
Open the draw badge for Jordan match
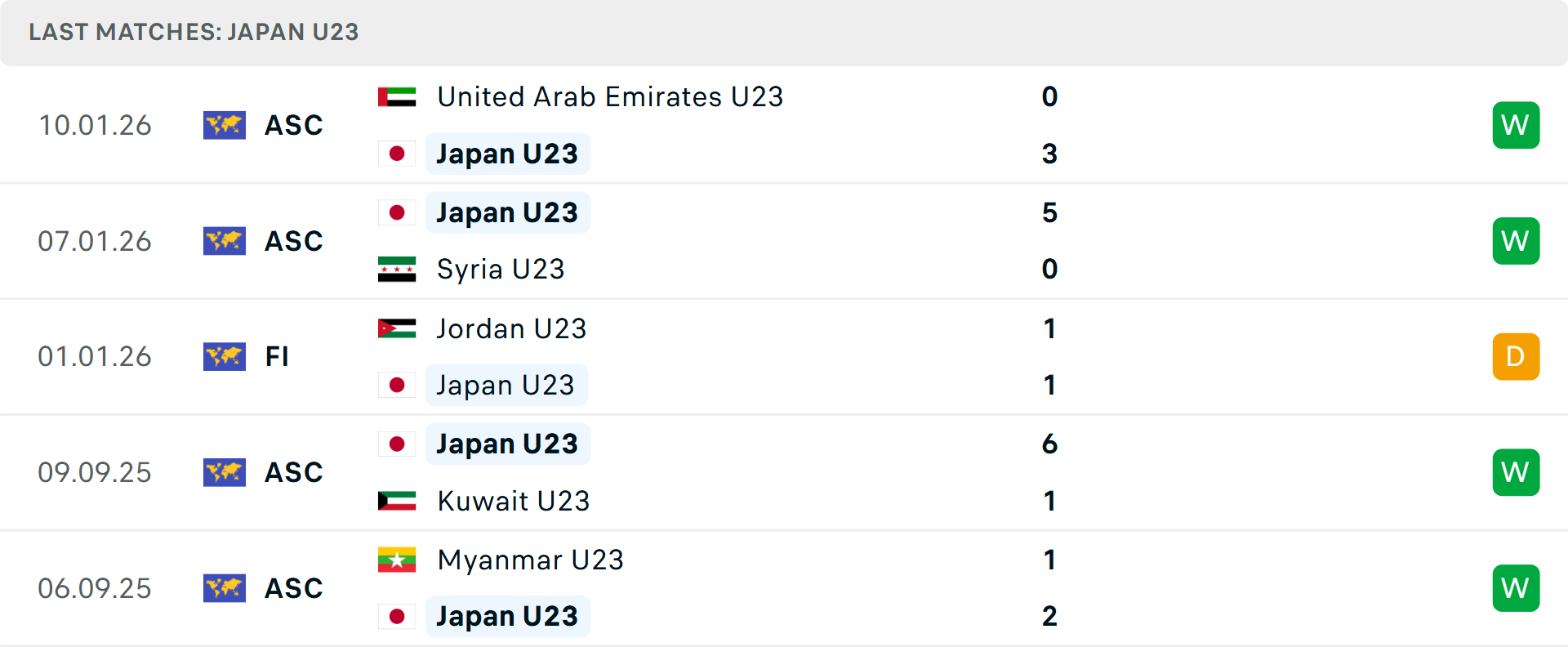click(1516, 356)
